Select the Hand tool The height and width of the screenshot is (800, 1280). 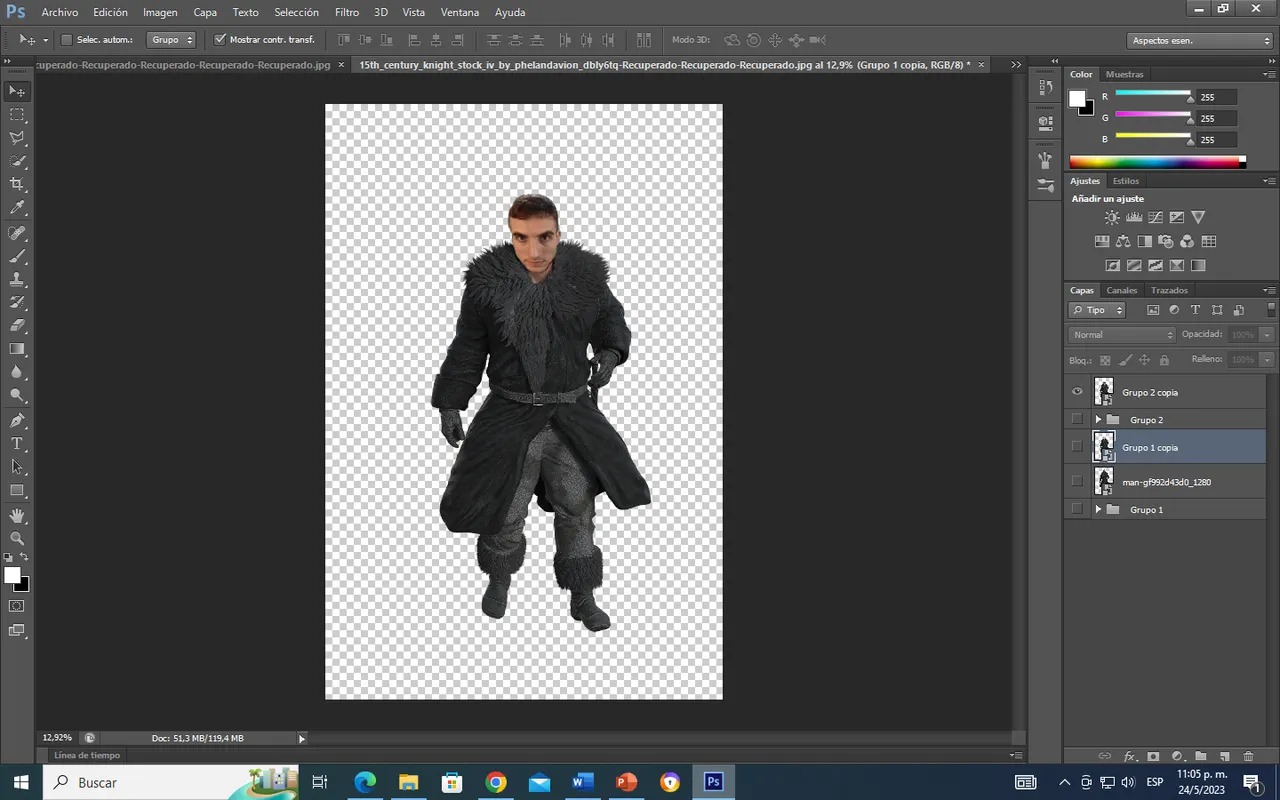point(17,516)
